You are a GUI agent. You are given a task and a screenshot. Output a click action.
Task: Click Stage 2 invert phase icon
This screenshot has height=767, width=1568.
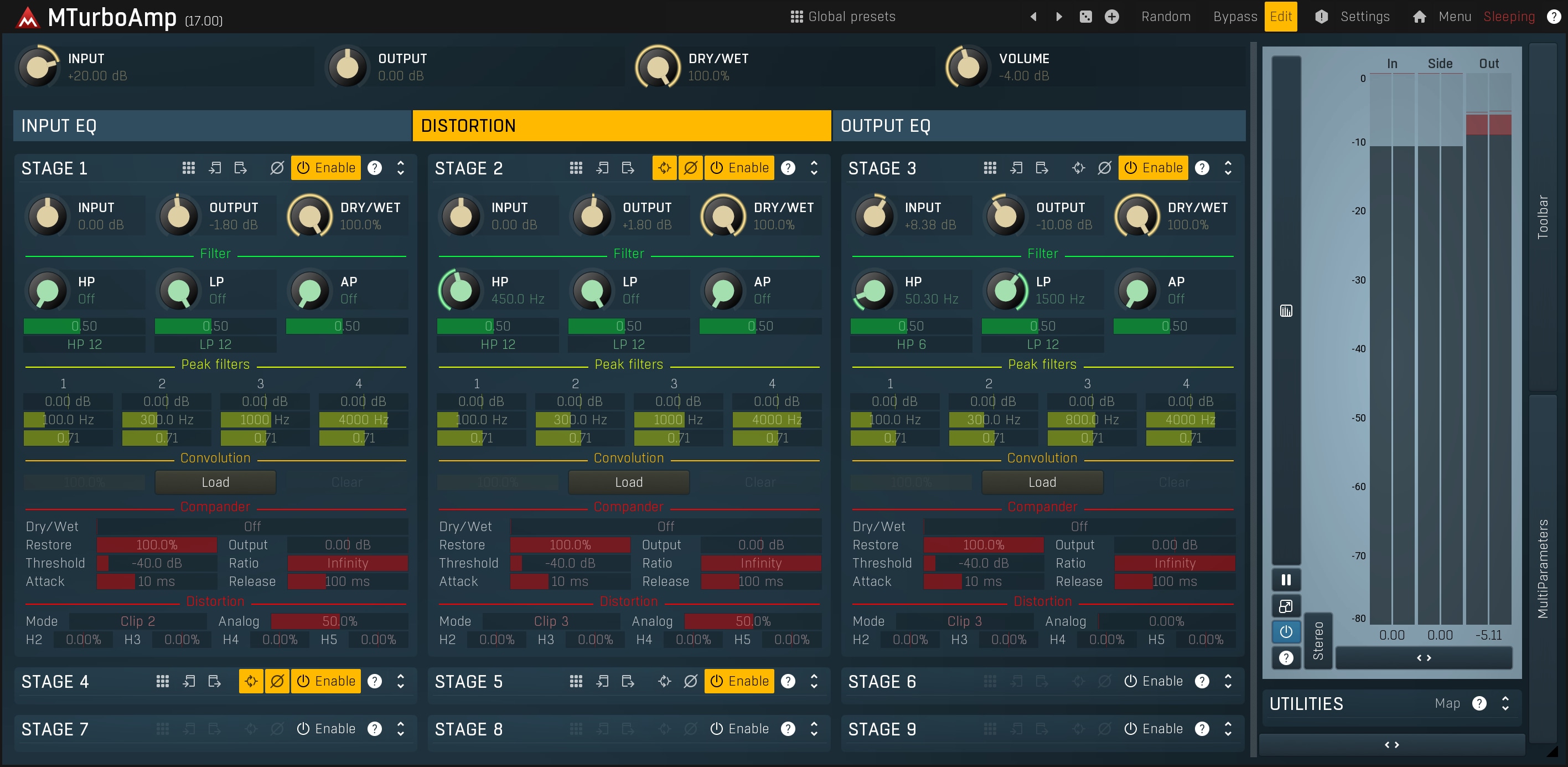(x=690, y=168)
